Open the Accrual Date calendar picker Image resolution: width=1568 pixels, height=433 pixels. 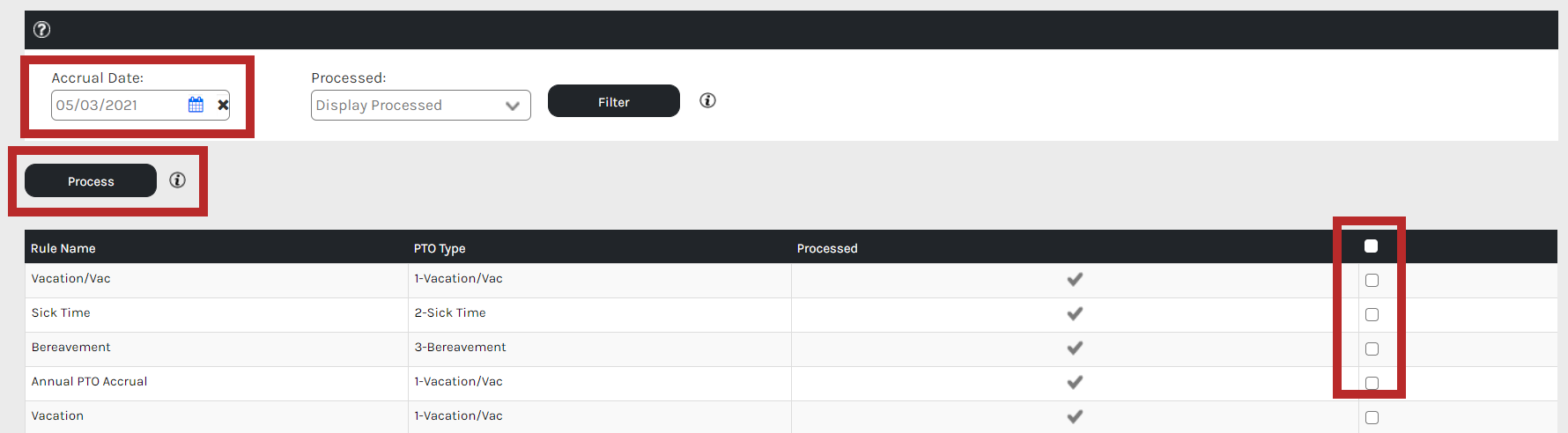196,105
